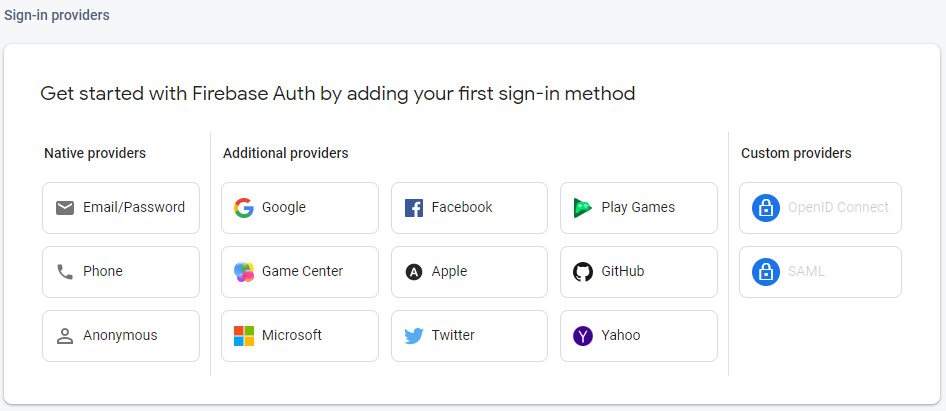The height and width of the screenshot is (411, 946).
Task: Click the Game Center bubbles icon
Action: (243, 272)
